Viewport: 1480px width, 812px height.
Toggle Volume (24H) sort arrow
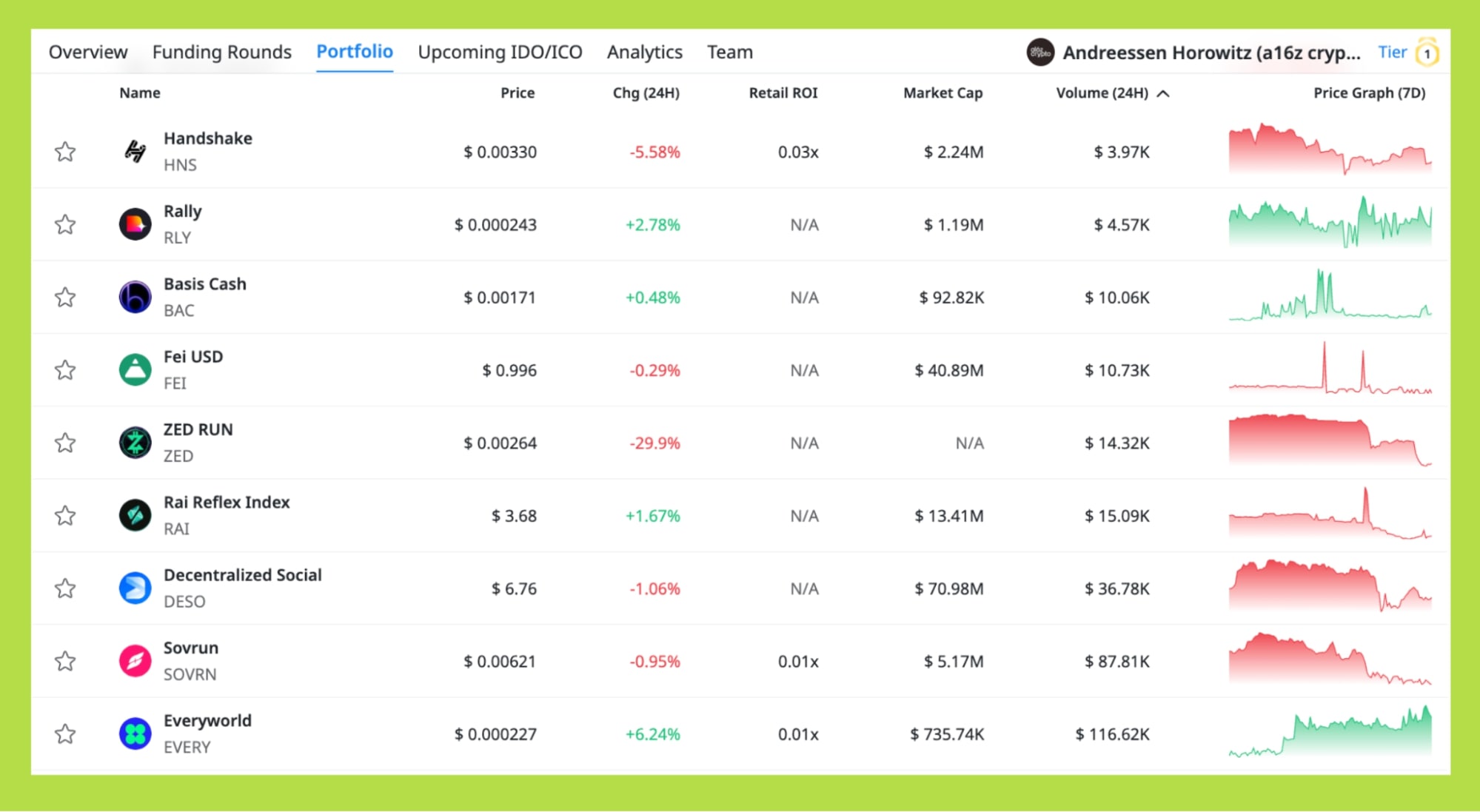[x=1163, y=93]
